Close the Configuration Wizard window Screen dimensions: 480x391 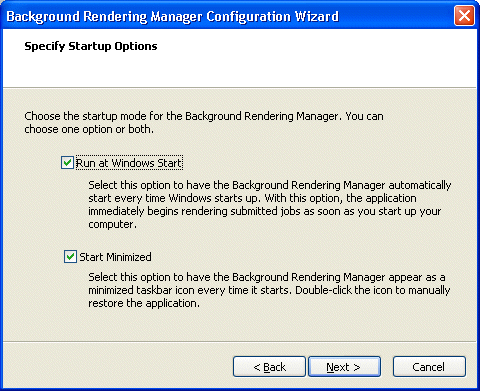pos(464,15)
